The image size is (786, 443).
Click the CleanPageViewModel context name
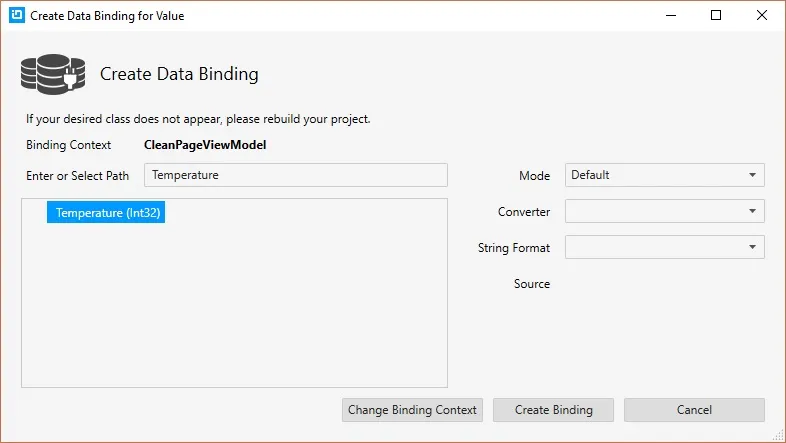click(205, 145)
